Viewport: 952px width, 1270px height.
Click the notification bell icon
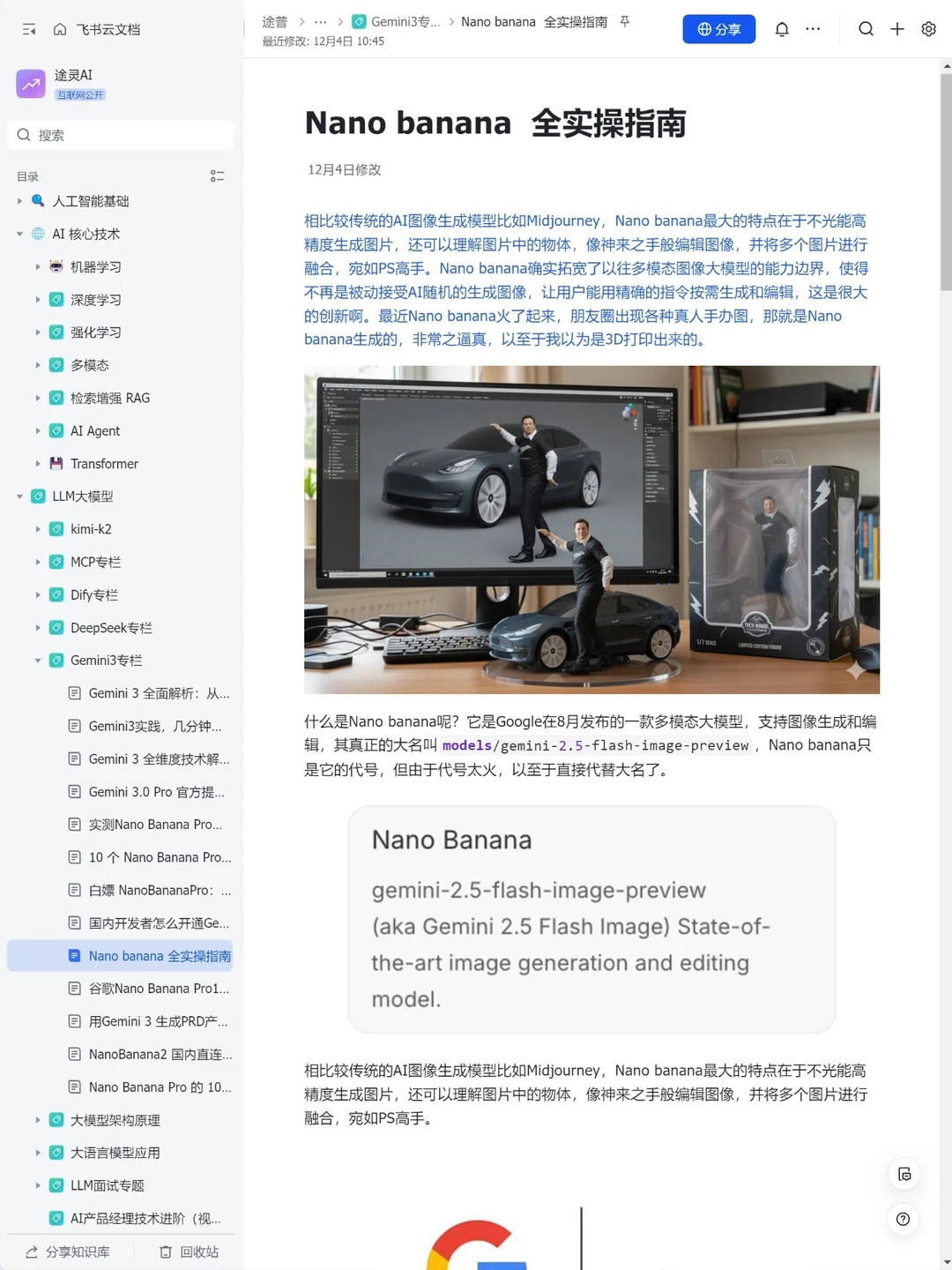click(x=782, y=29)
